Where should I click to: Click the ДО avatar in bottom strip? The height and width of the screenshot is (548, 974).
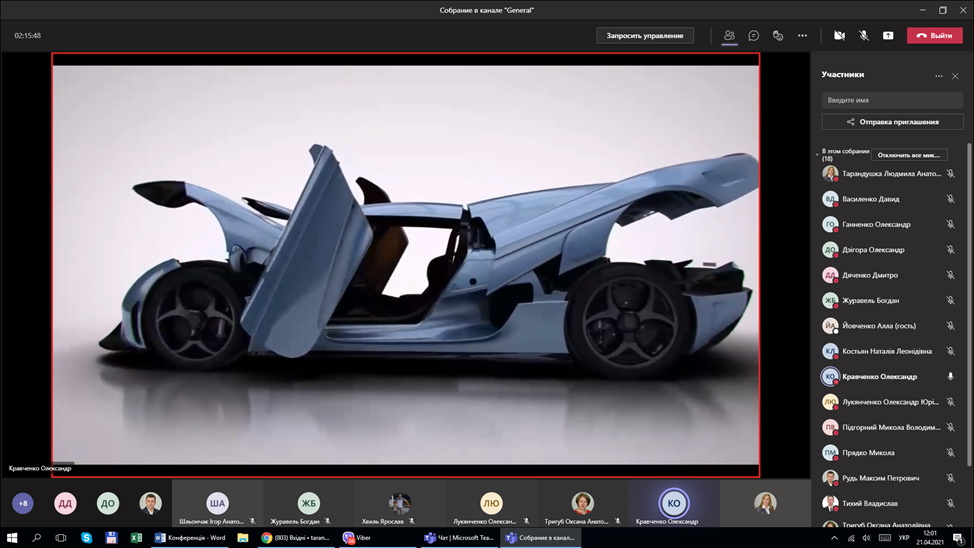[107, 503]
